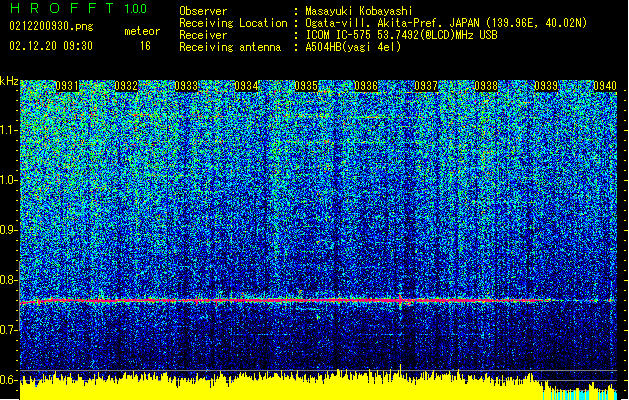Select the A504HB(yagi 4el) antenna text
Screen dimensions: 629x400
(353, 47)
